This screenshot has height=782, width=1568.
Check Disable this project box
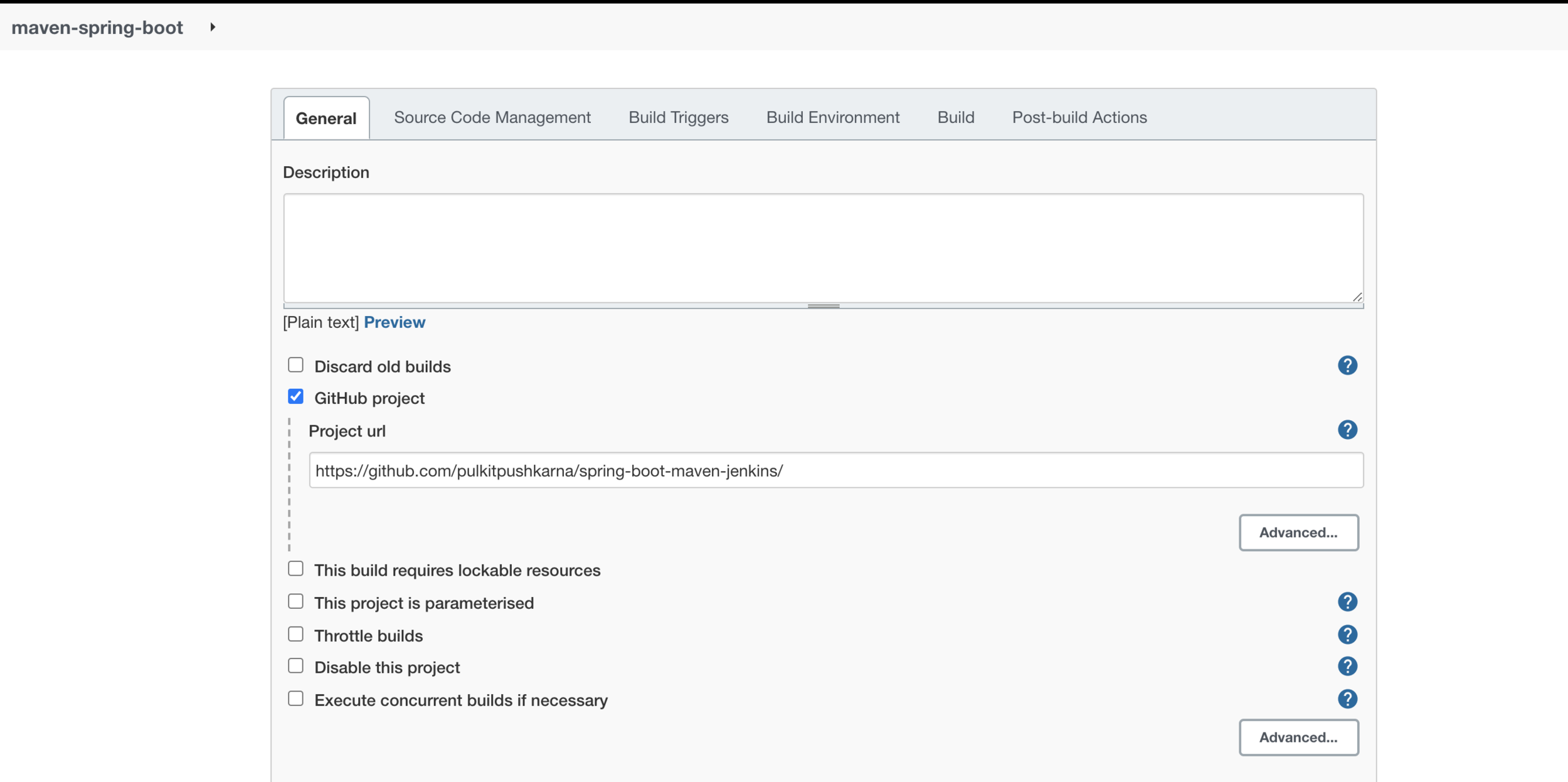click(x=295, y=666)
